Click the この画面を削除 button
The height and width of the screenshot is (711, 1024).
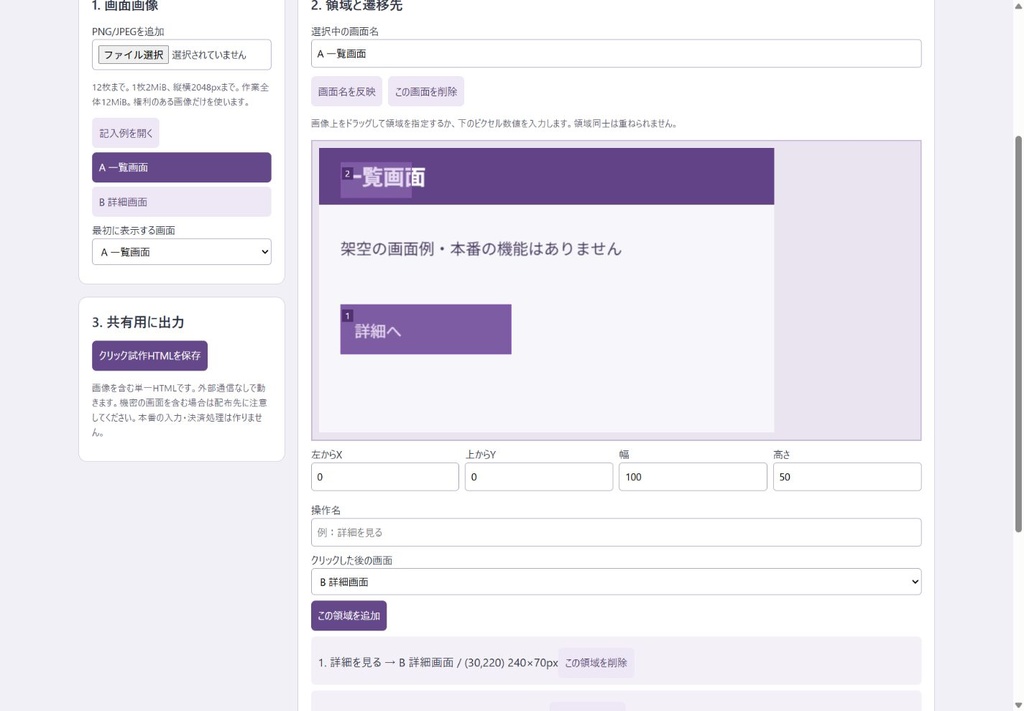point(426,91)
